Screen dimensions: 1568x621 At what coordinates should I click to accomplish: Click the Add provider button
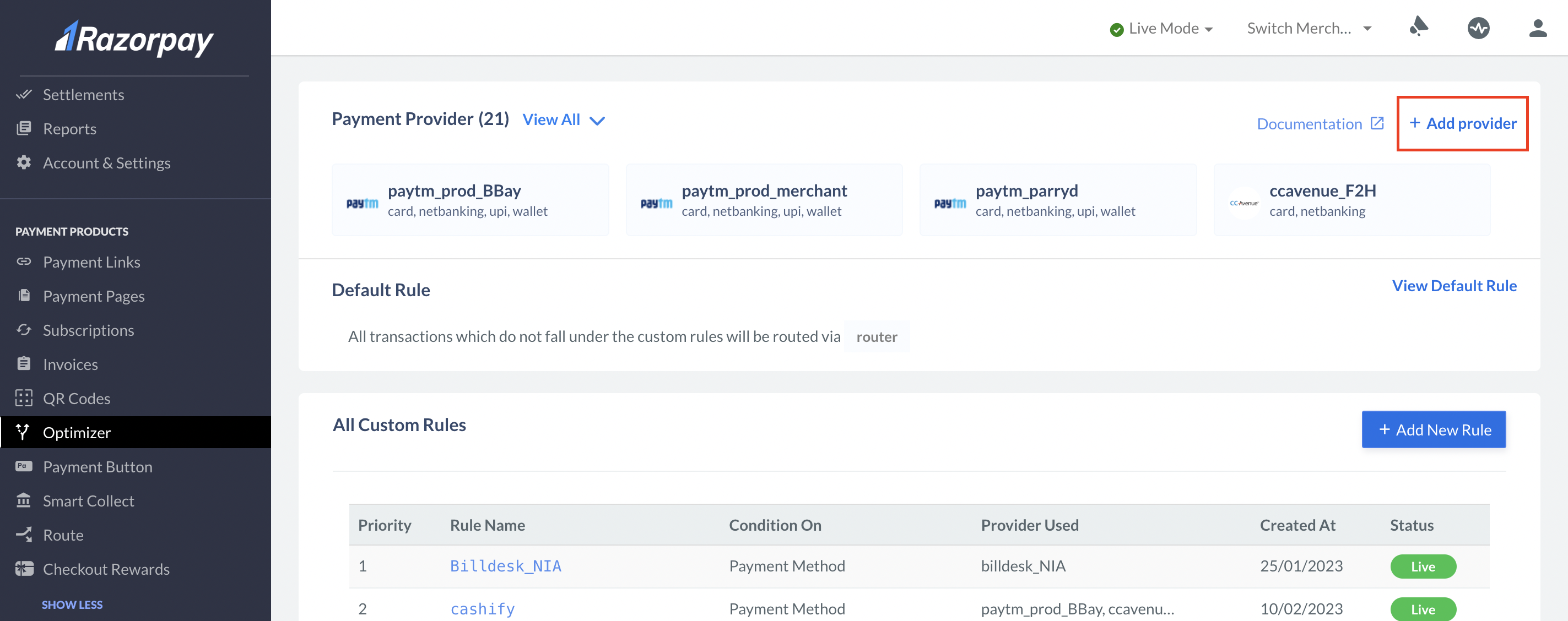1462,123
